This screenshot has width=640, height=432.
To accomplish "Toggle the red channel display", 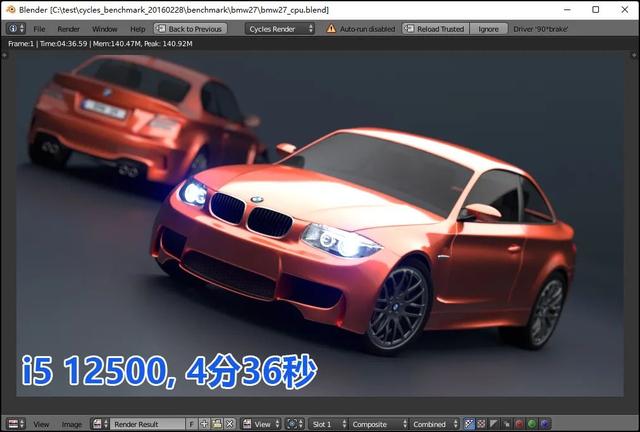I will pyautogui.click(x=519, y=424).
